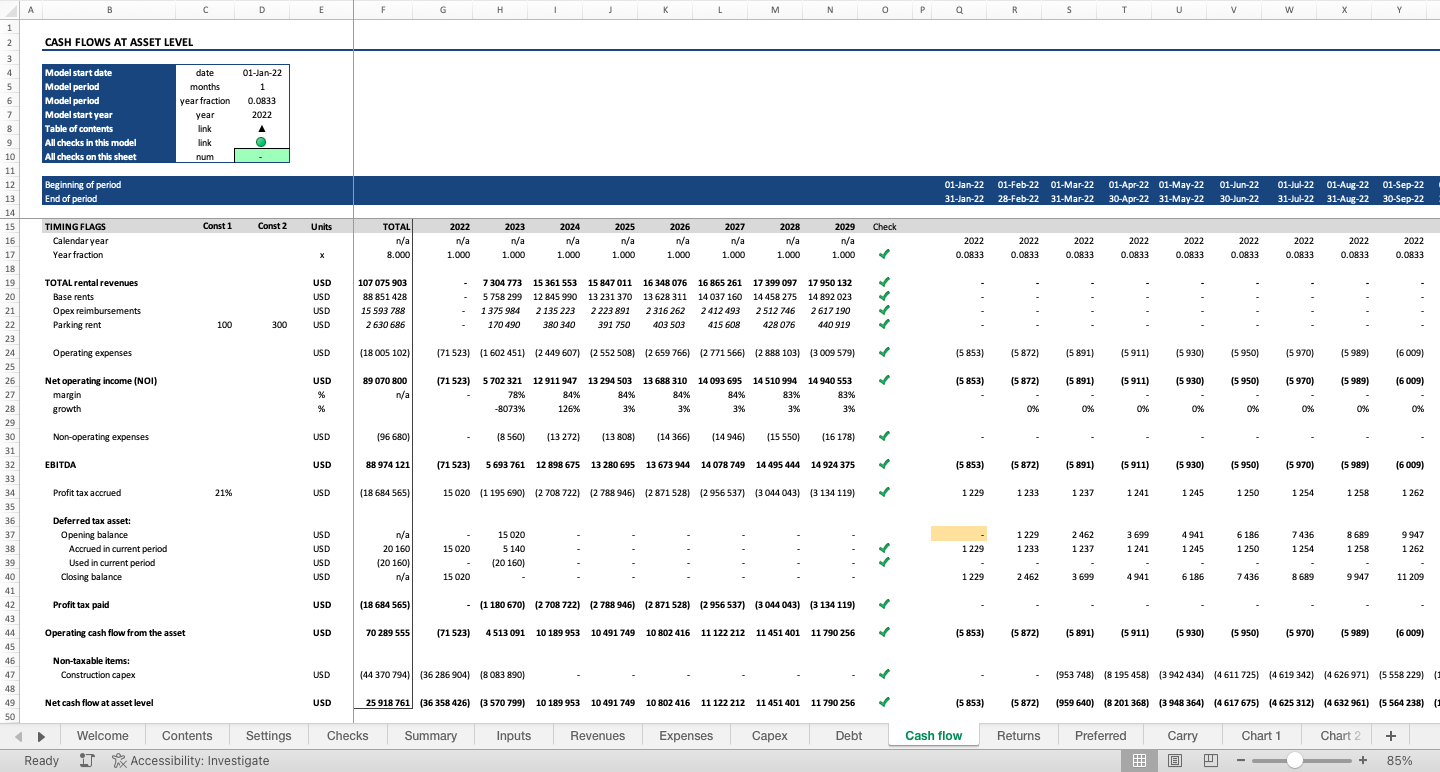Image resolution: width=1440 pixels, height=772 pixels.
Task: Select column F header
Action: click(x=383, y=11)
